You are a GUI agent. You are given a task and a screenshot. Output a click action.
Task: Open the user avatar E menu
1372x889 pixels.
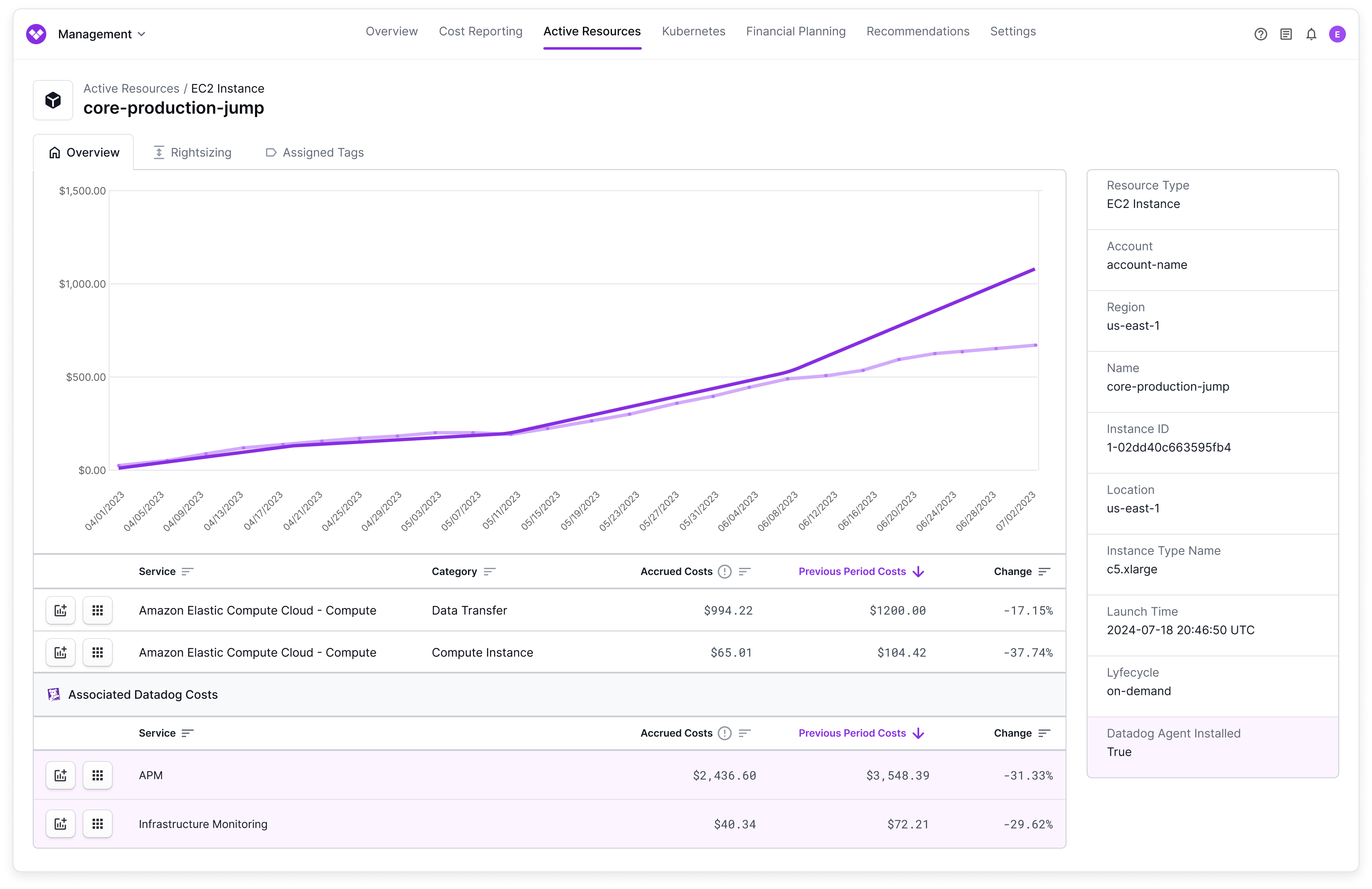click(1337, 34)
